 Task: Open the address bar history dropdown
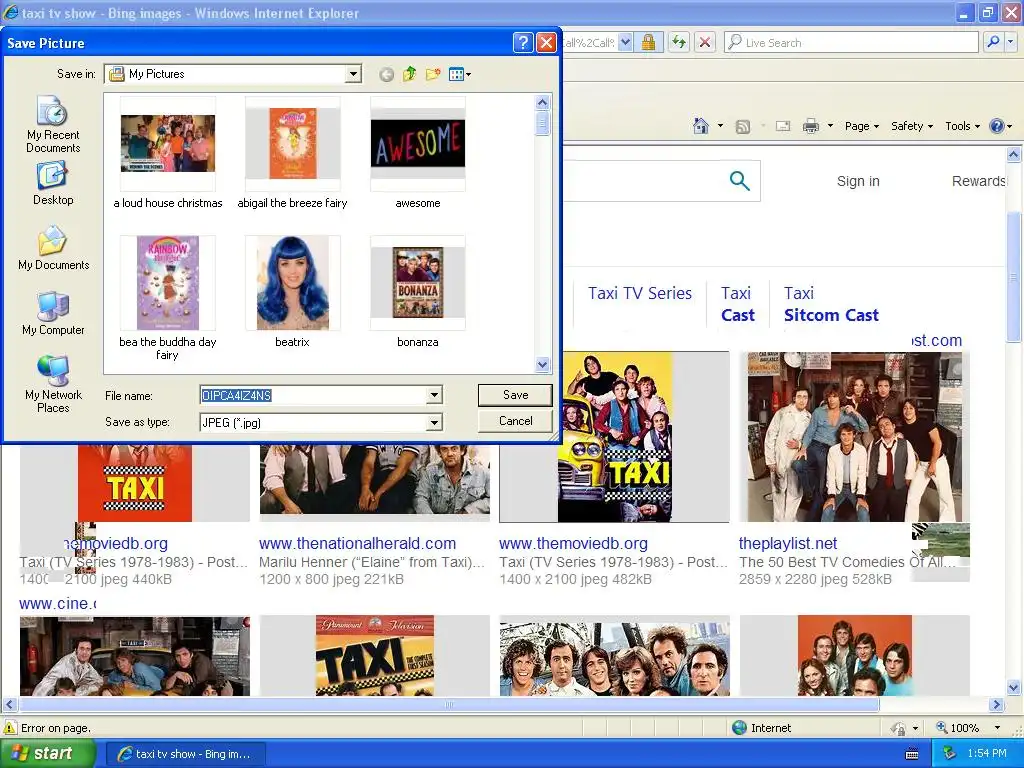(x=625, y=43)
